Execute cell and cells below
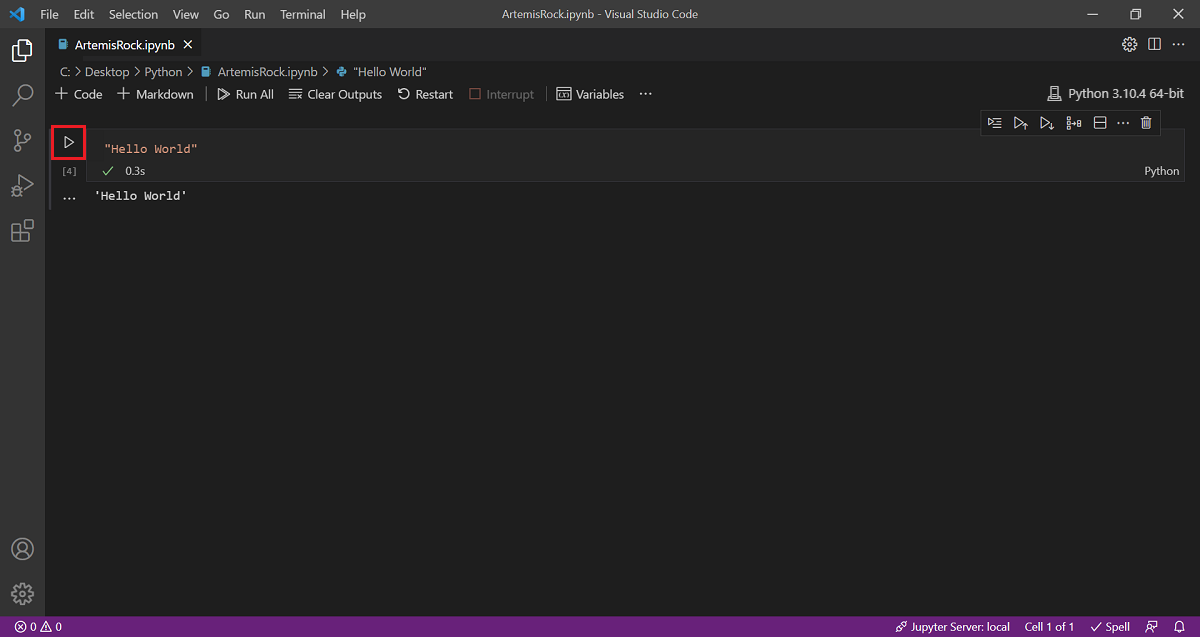This screenshot has width=1200, height=637. coord(1046,123)
